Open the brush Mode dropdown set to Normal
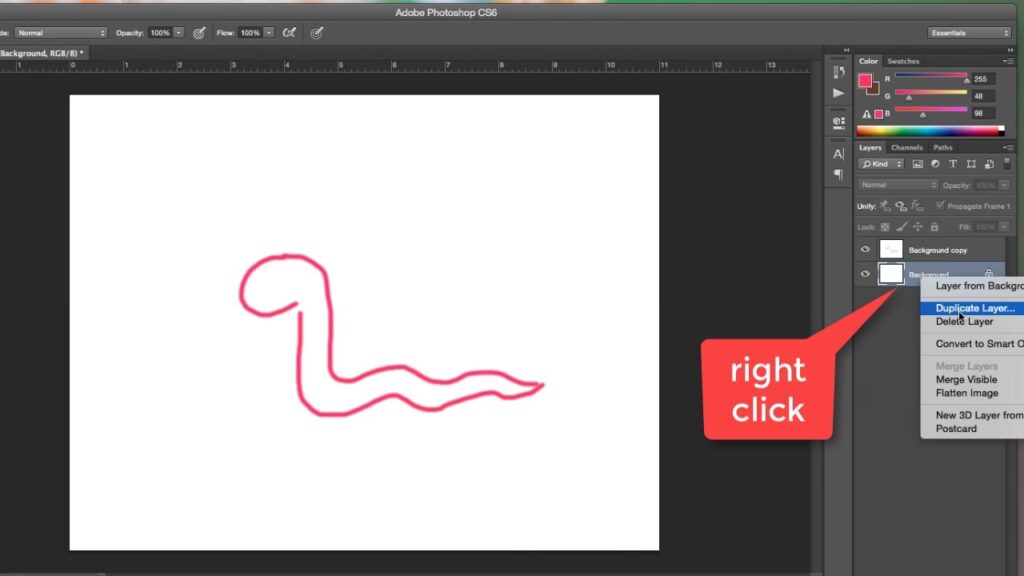This screenshot has height=576, width=1024. coord(61,33)
